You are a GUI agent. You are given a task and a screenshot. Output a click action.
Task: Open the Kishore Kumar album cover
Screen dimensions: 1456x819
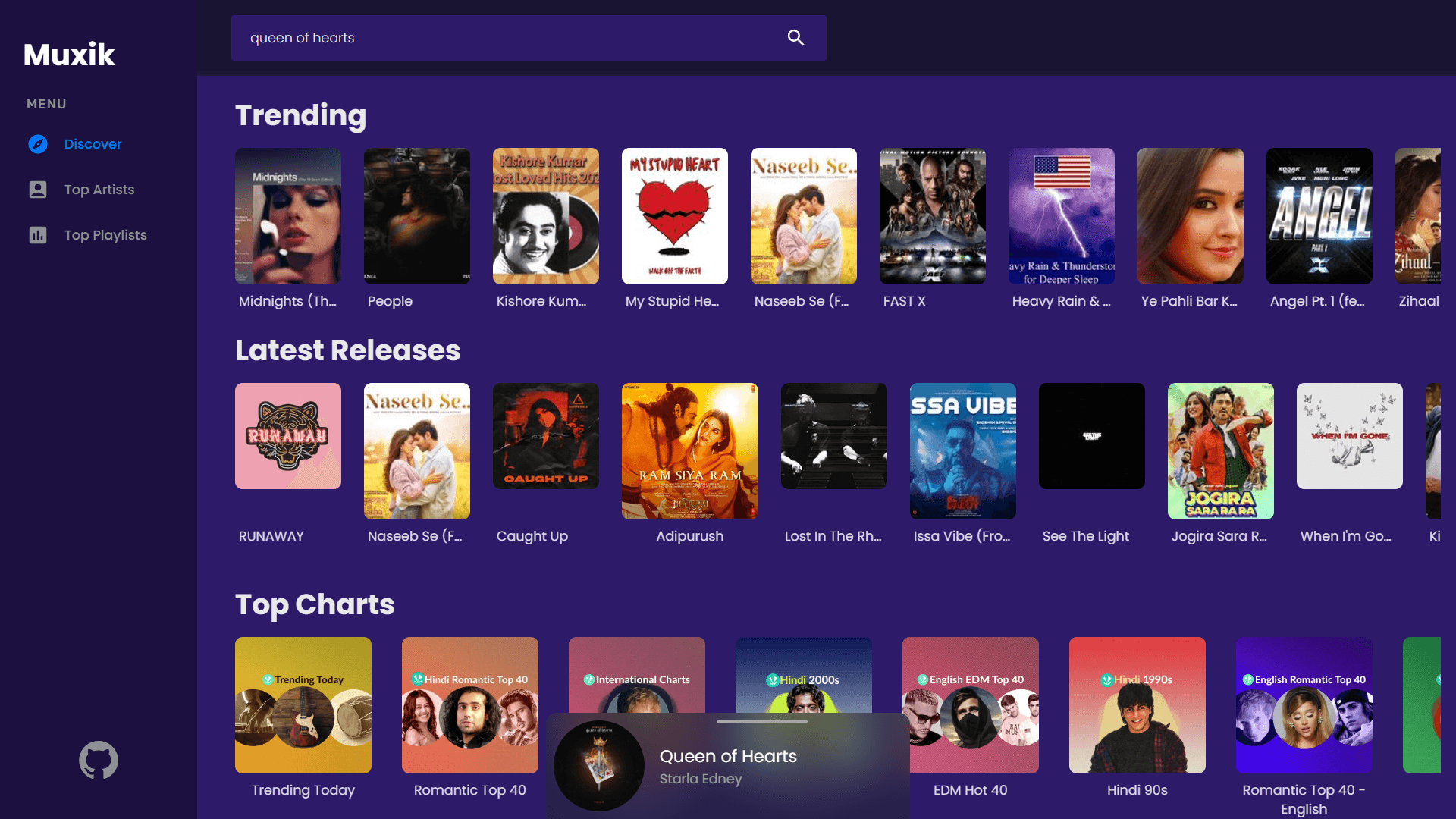546,216
